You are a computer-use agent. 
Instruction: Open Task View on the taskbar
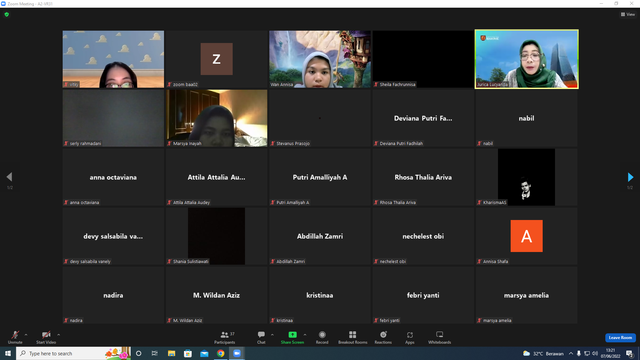(155, 353)
